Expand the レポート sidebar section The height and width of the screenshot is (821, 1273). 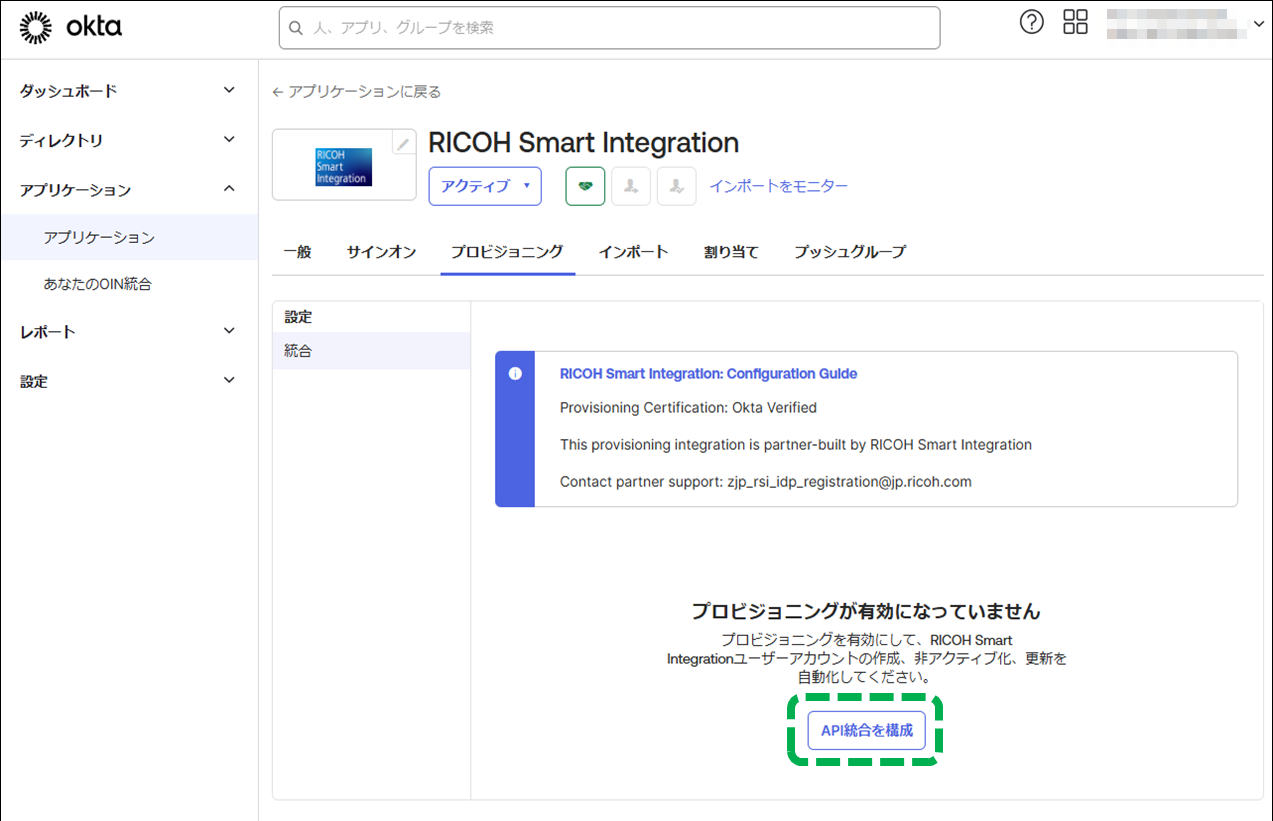coord(128,332)
